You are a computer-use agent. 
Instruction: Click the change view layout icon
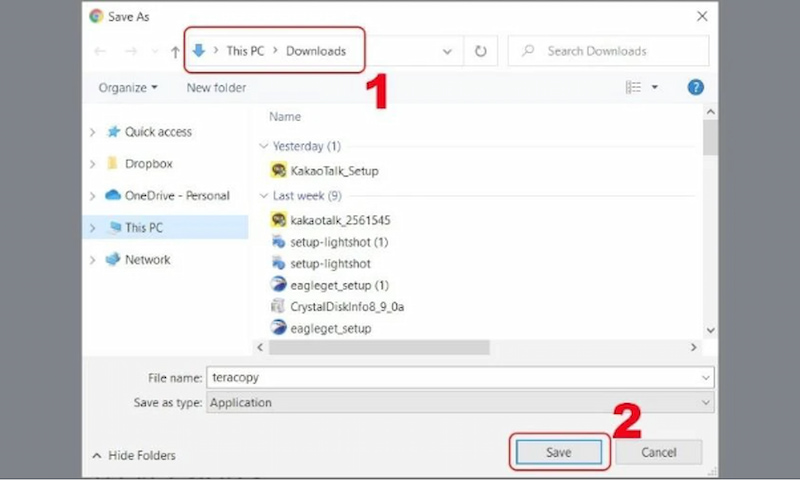pyautogui.click(x=633, y=88)
